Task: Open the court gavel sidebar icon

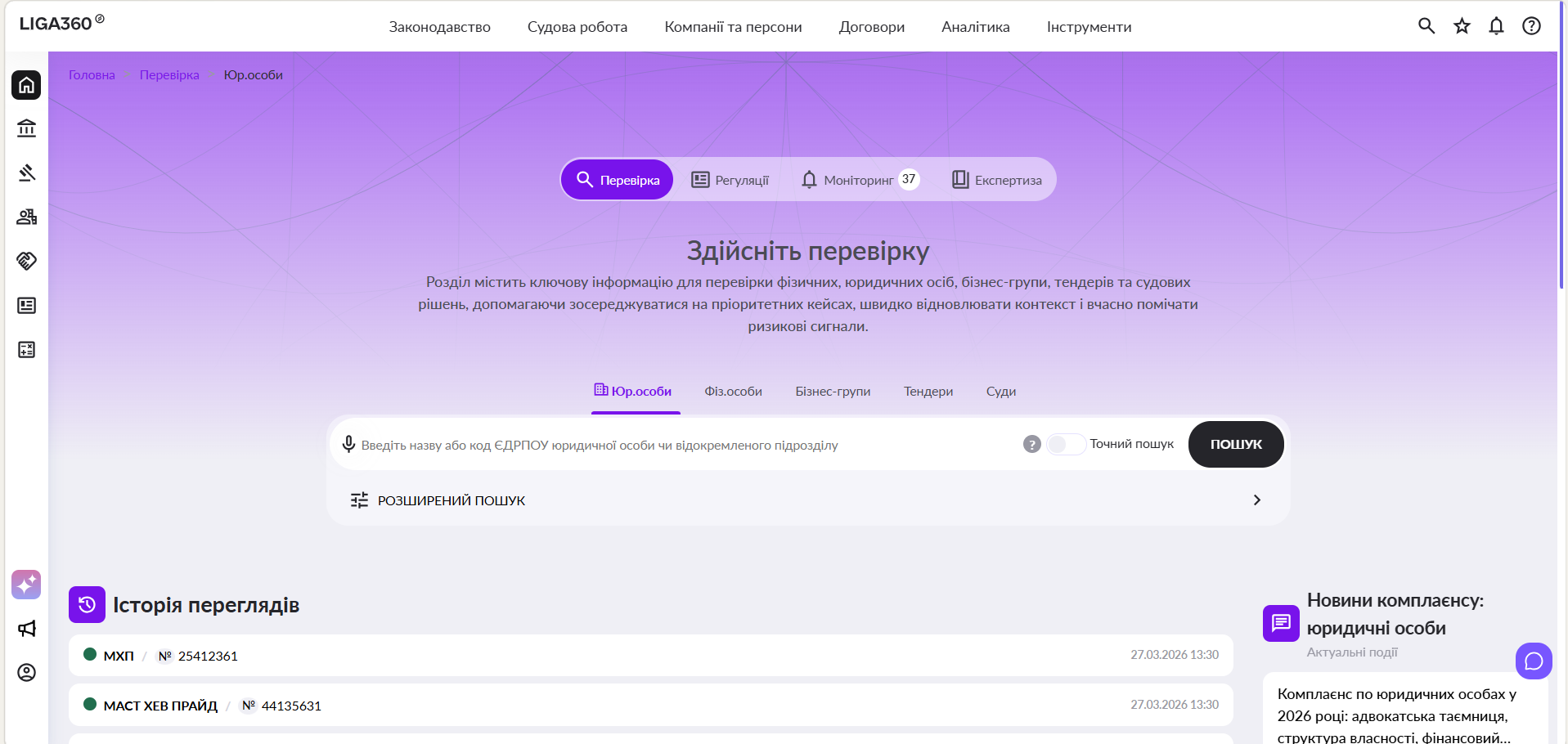Action: (26, 173)
